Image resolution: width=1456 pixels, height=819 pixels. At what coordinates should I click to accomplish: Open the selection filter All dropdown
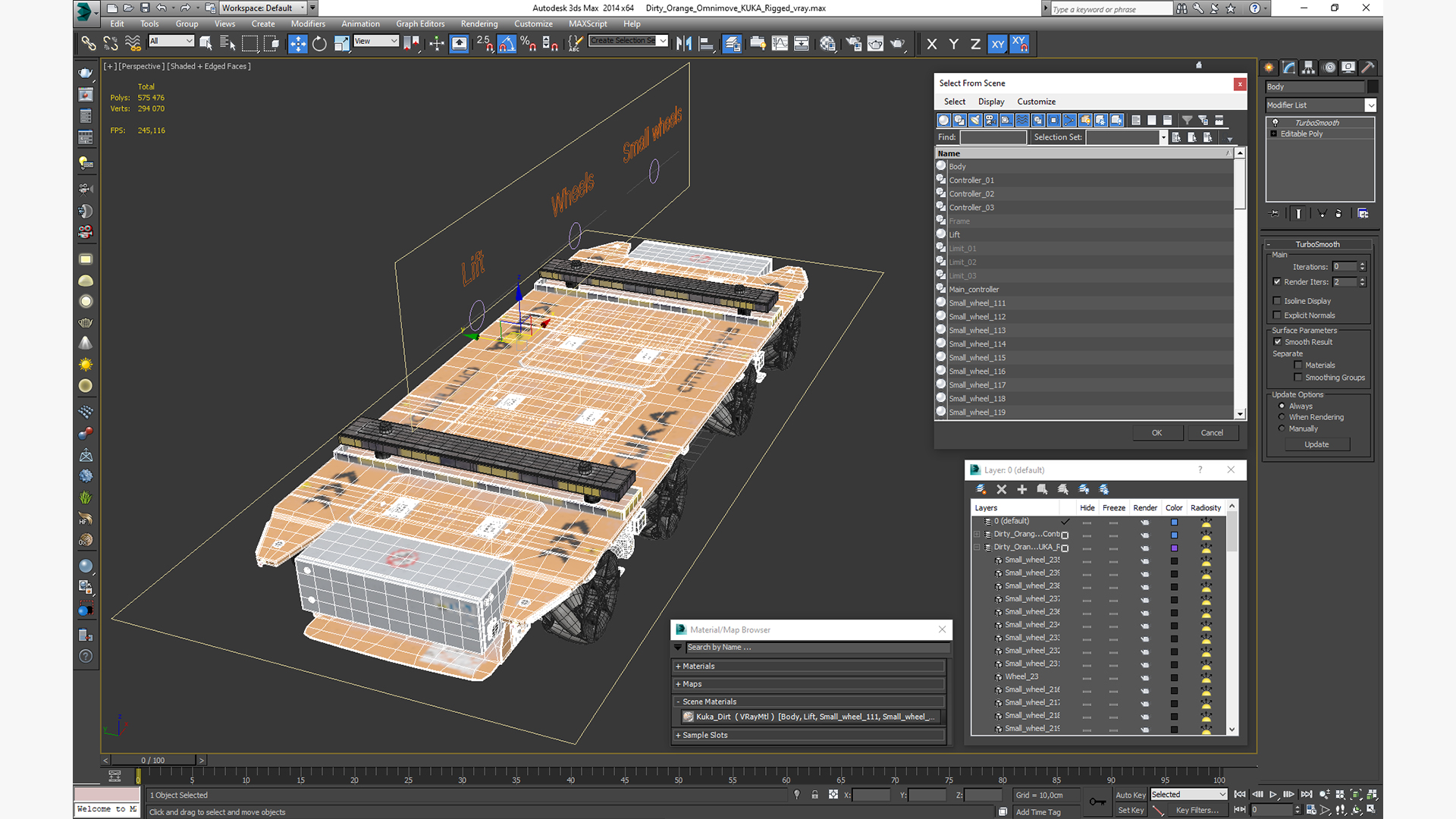click(x=189, y=41)
